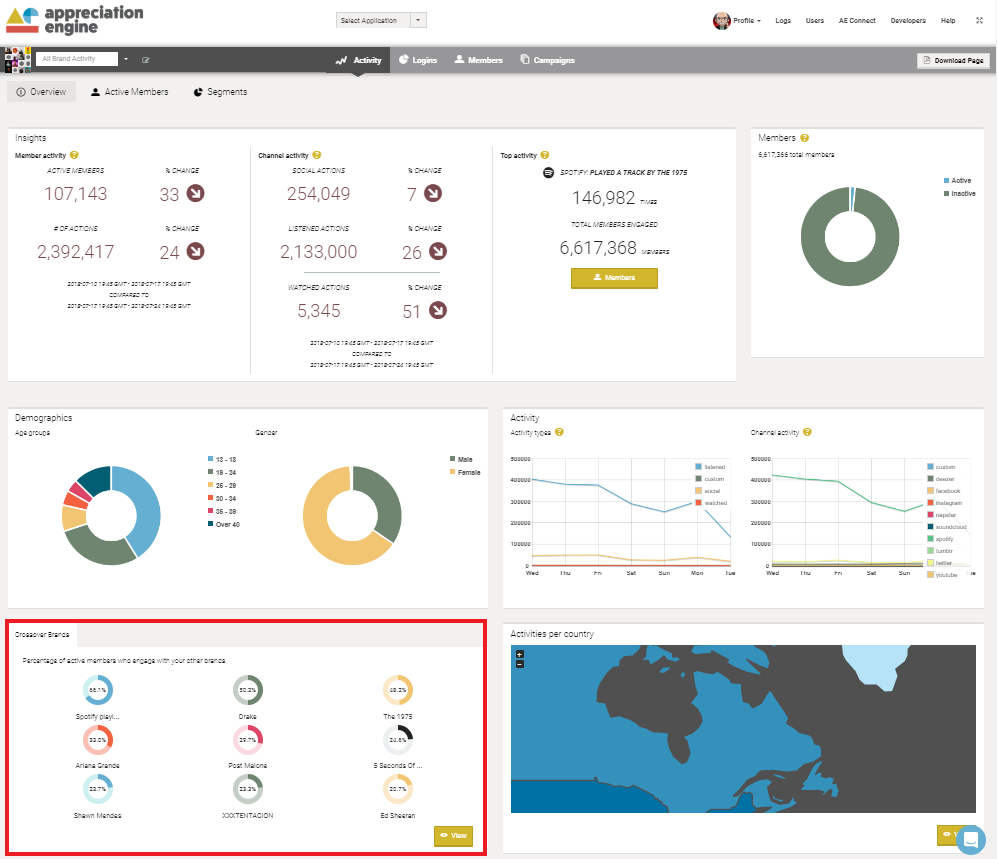The width and height of the screenshot is (997, 859).
Task: Click the profile avatar picture
Action: tap(721, 21)
